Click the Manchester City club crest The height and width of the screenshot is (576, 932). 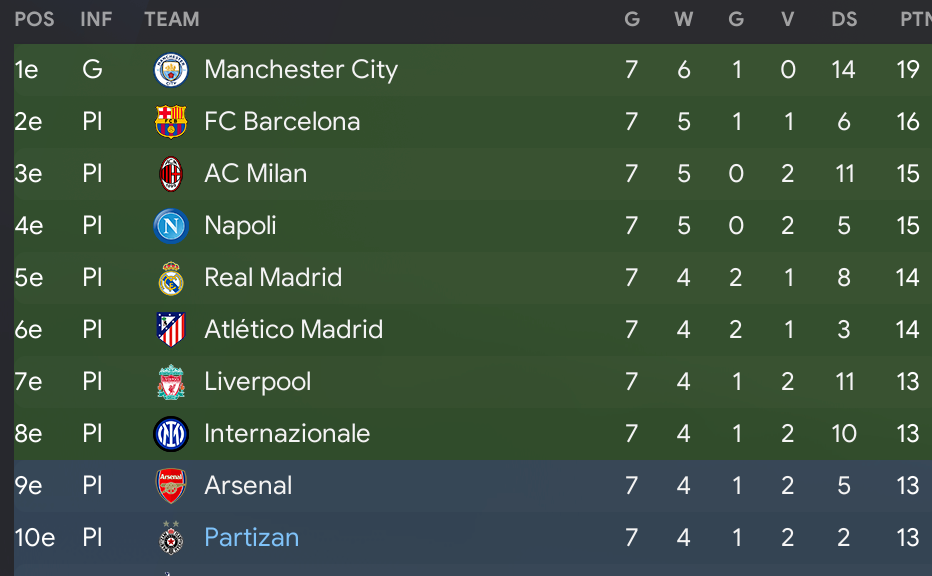click(171, 70)
